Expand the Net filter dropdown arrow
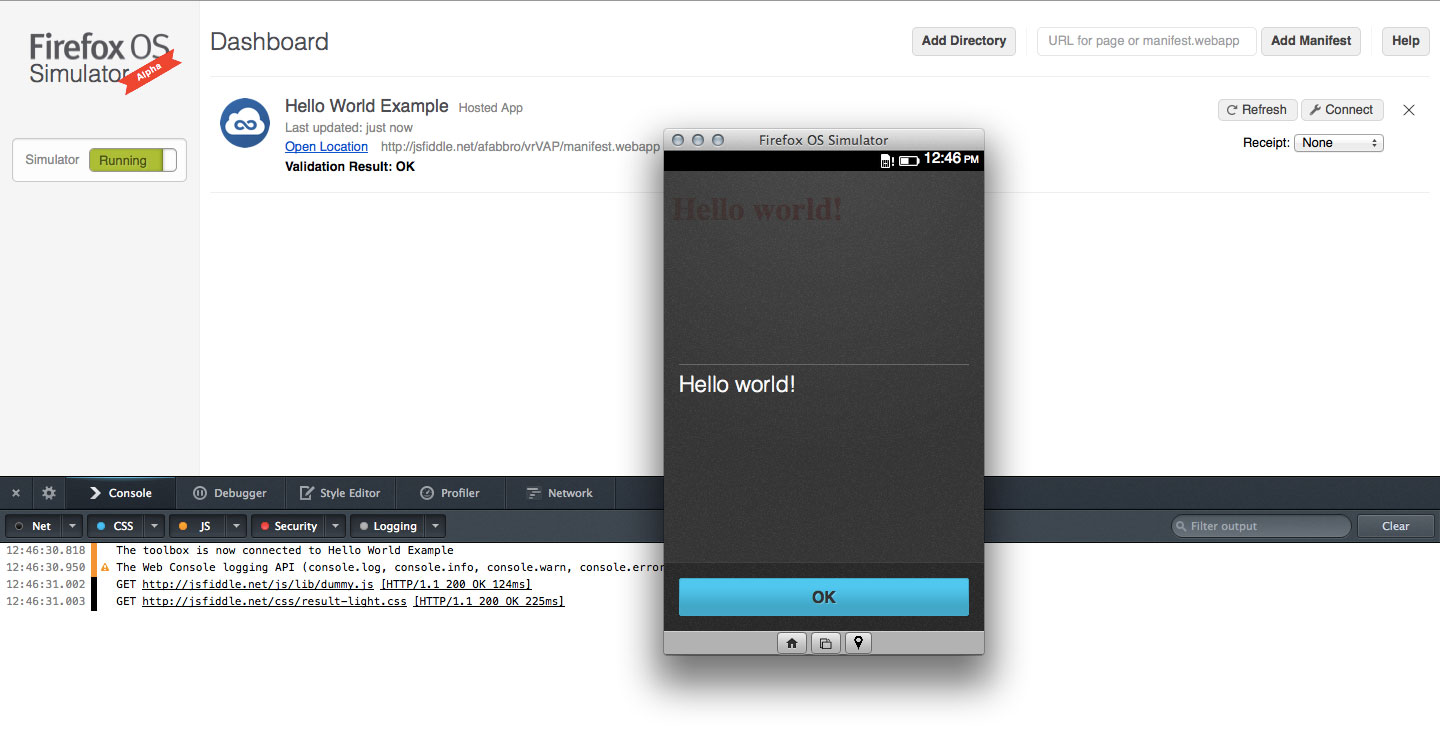Screen dimensions: 1440x755 pyautogui.click(x=72, y=526)
